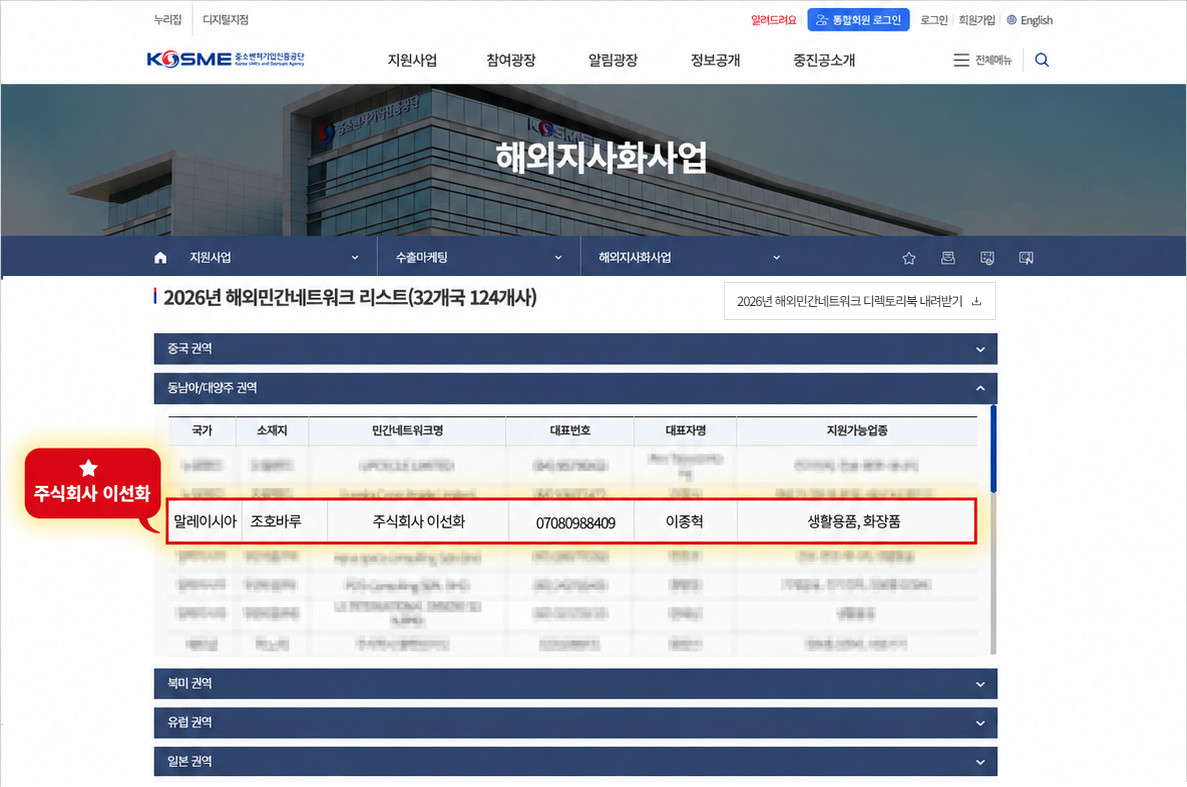Click the 통합회원 로그인 button

pos(858,20)
